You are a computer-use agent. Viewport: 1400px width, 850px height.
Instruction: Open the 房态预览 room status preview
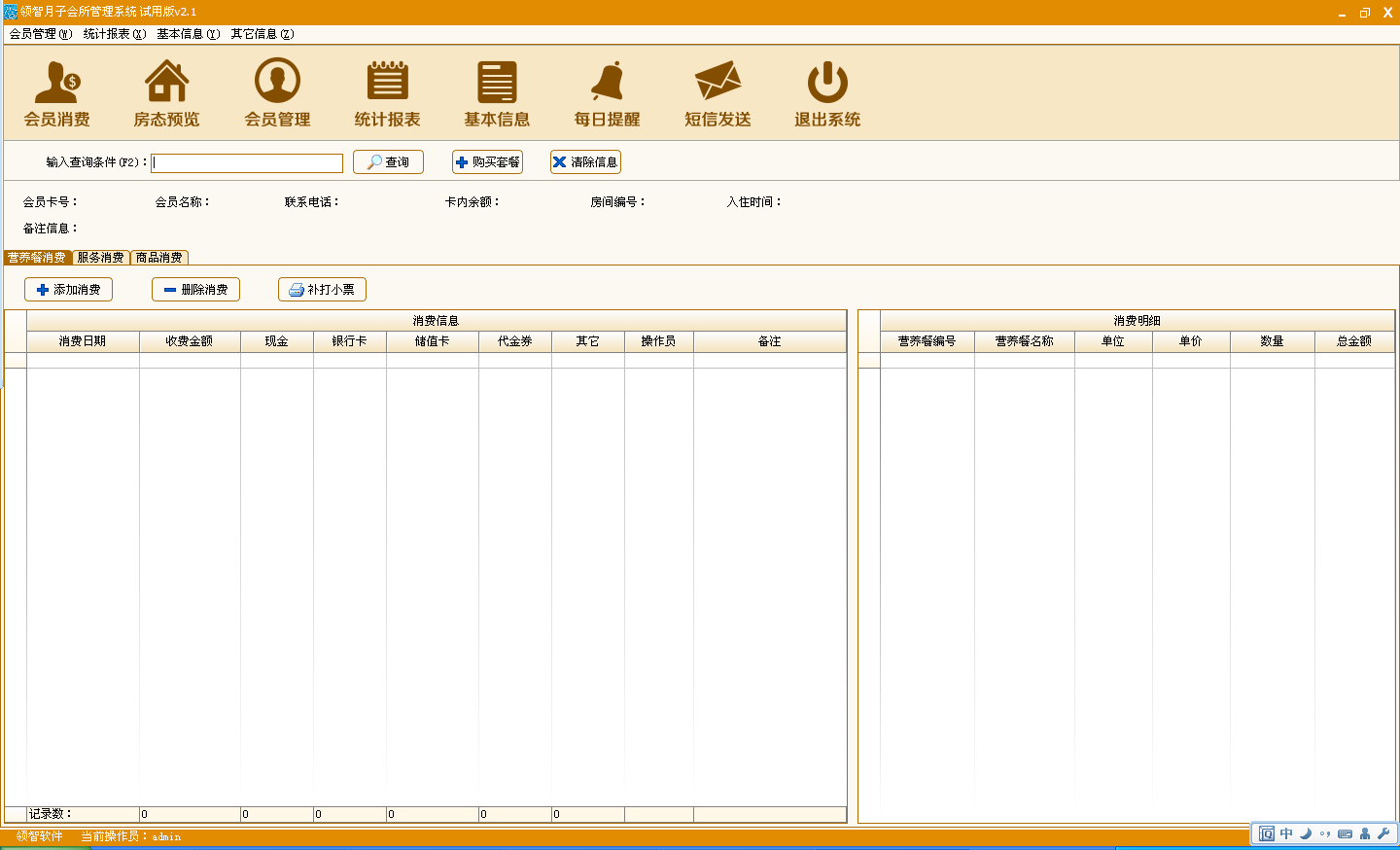point(166,93)
